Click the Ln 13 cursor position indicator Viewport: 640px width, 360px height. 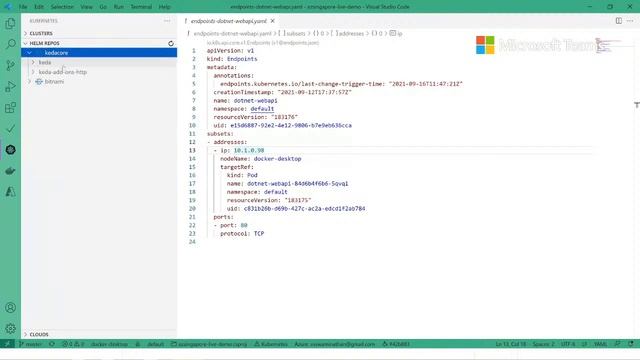(x=510, y=344)
